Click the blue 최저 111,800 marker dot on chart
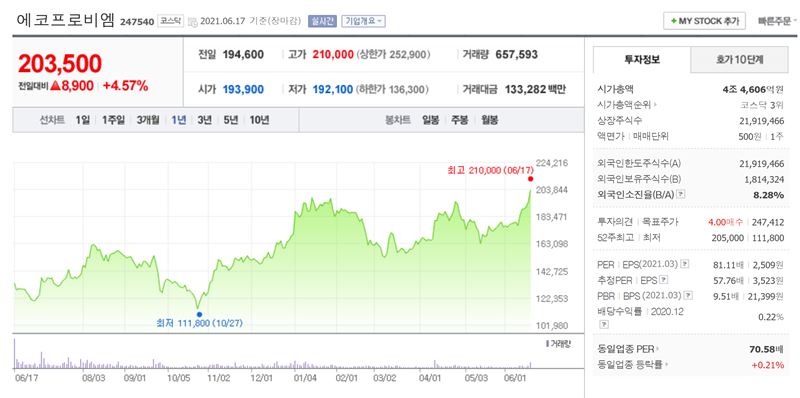 199,314
